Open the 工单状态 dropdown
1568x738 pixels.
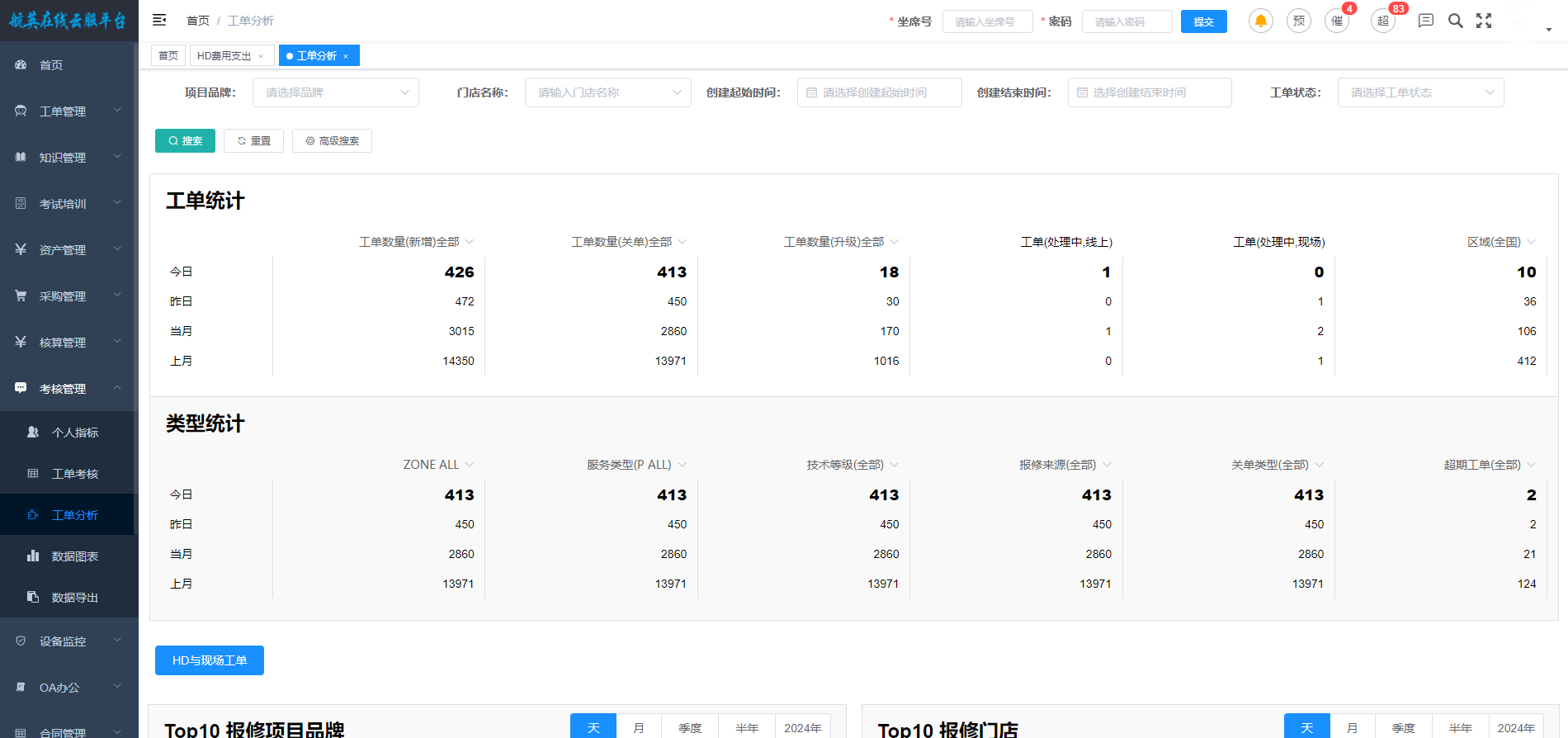[1420, 92]
